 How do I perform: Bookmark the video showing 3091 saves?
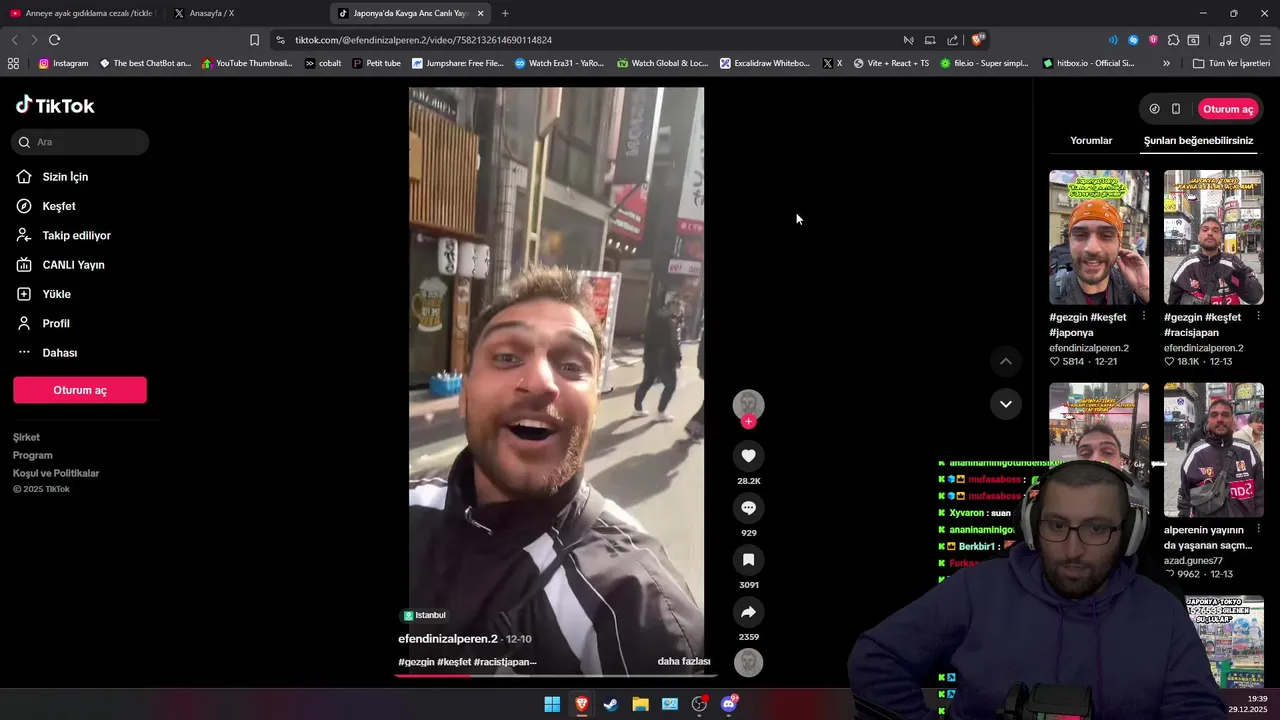[748, 560]
